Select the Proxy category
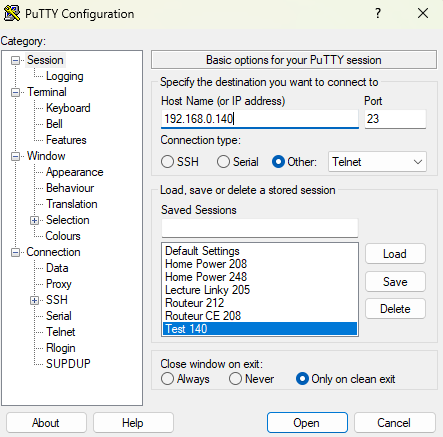The image size is (443, 437). (59, 284)
